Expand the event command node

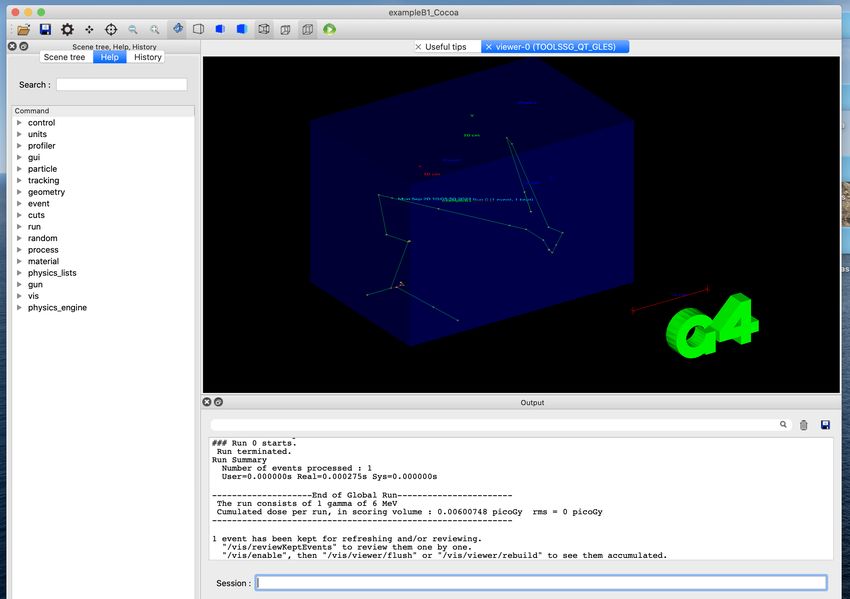tap(19, 203)
